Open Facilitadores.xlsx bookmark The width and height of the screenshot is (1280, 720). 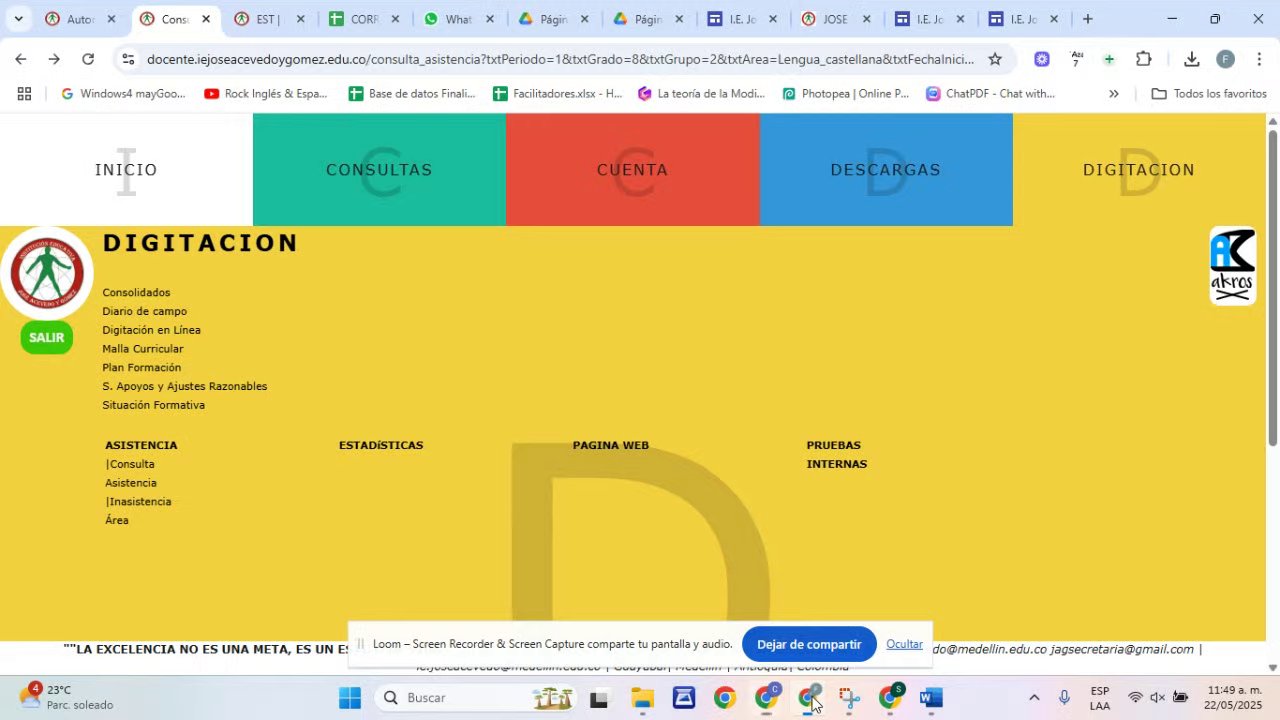pos(558,94)
